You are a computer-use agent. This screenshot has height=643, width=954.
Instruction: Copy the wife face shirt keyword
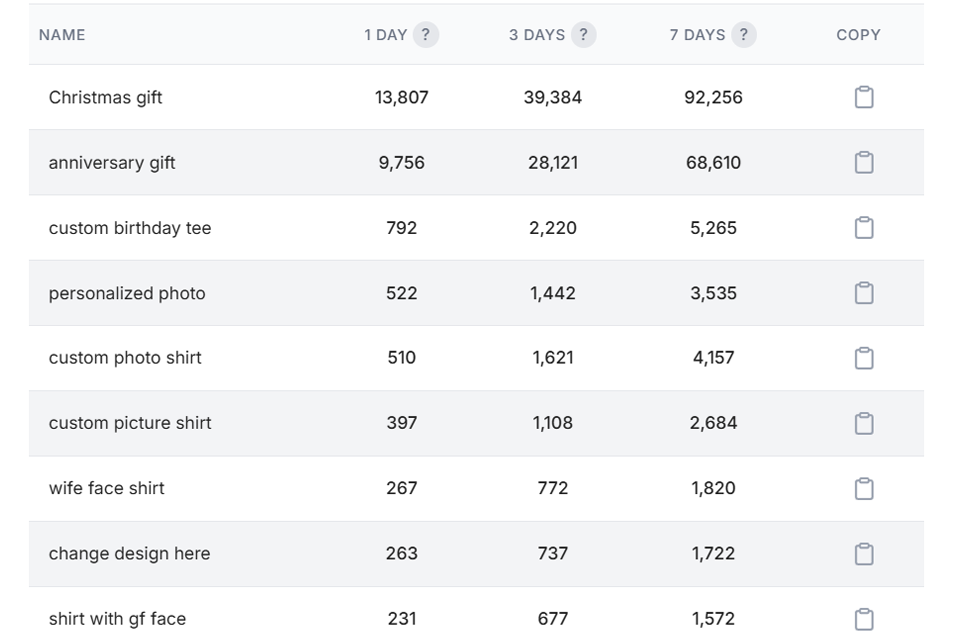864,488
